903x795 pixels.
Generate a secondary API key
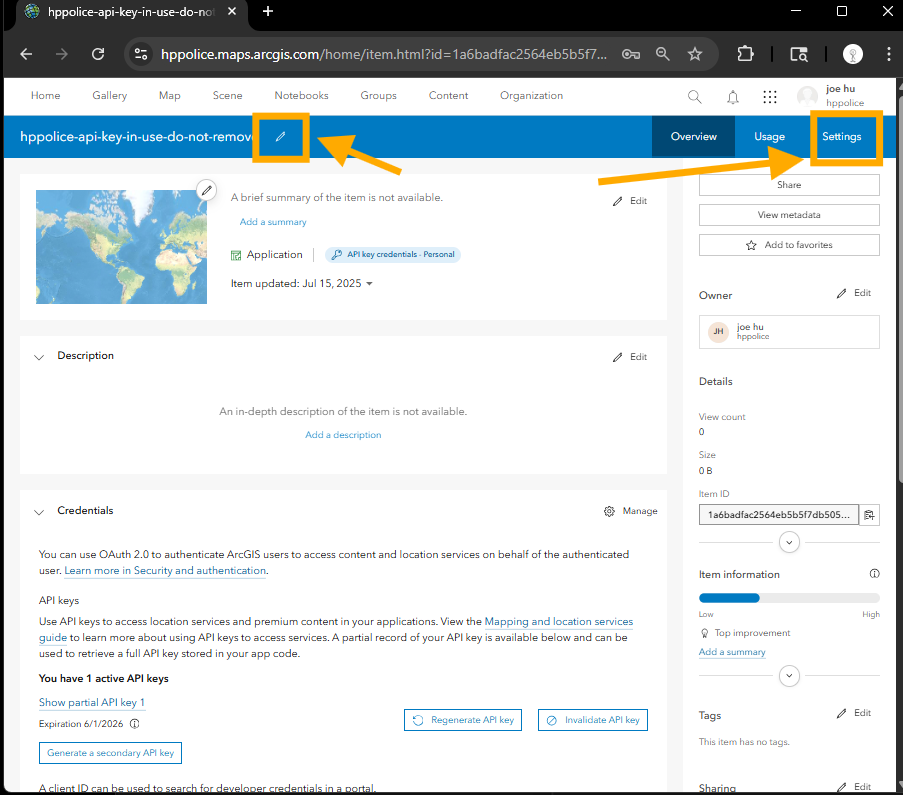(x=110, y=753)
